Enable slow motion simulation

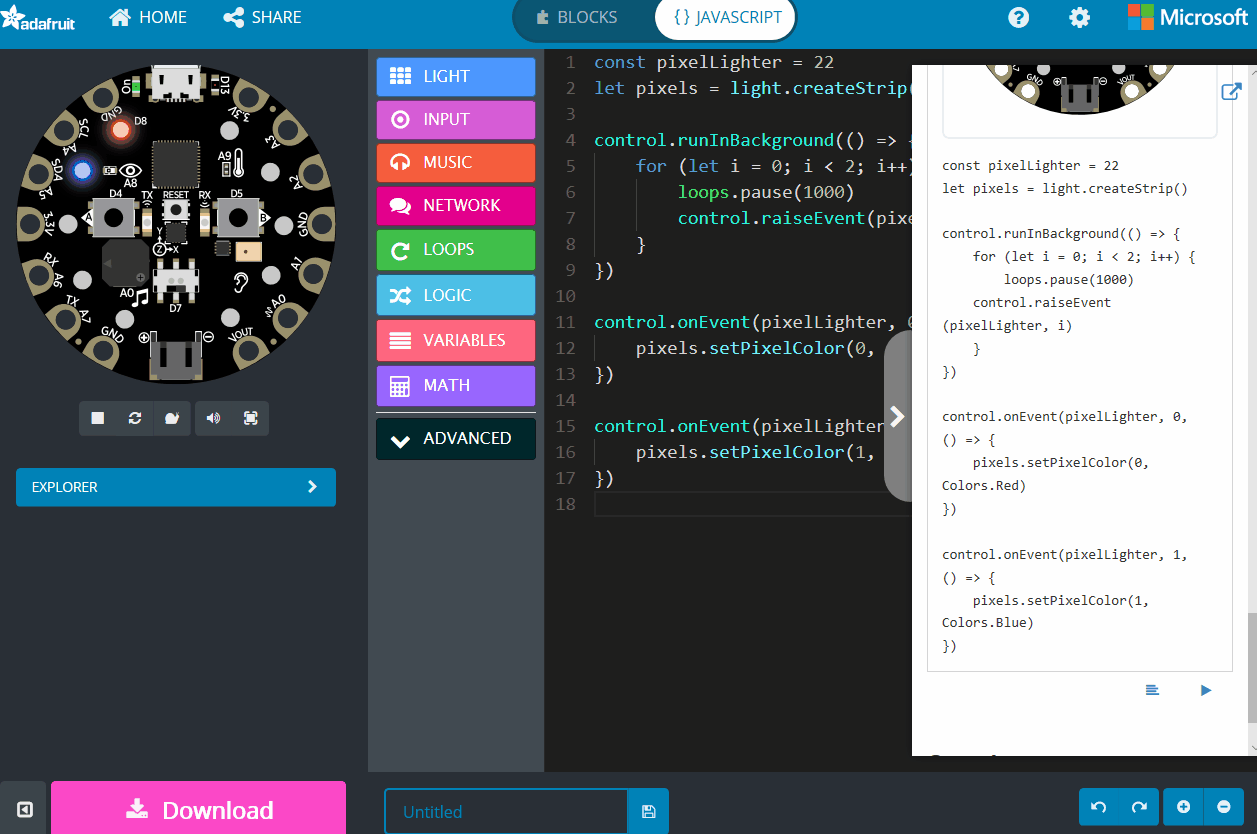click(171, 418)
